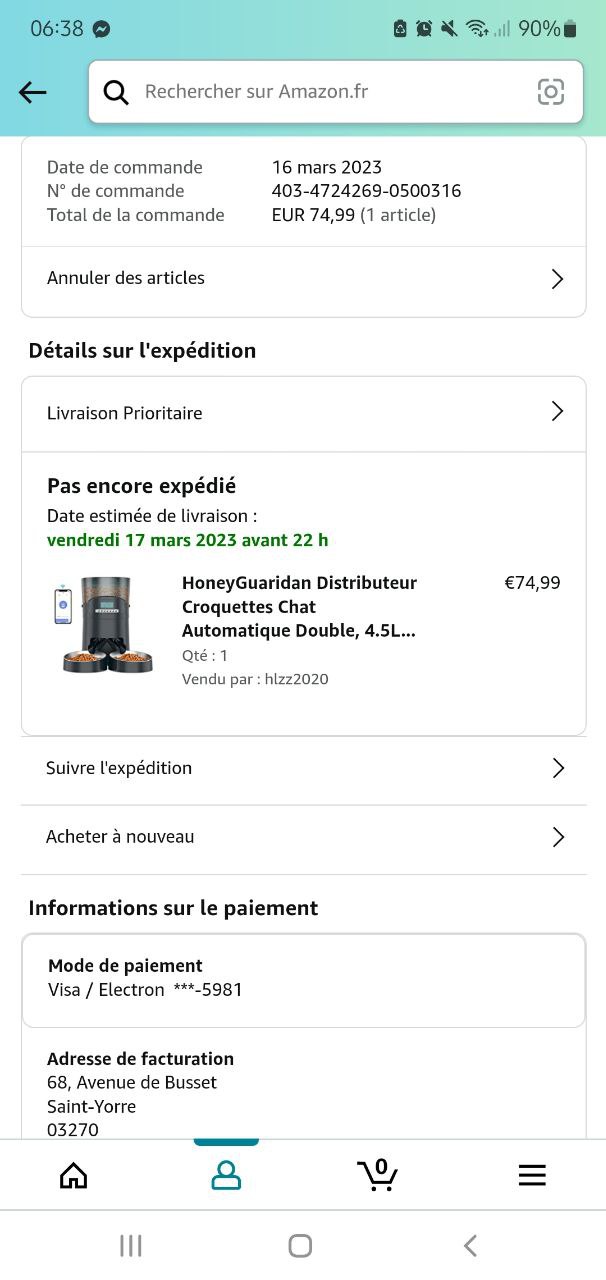Open the shopping cart

378,1173
